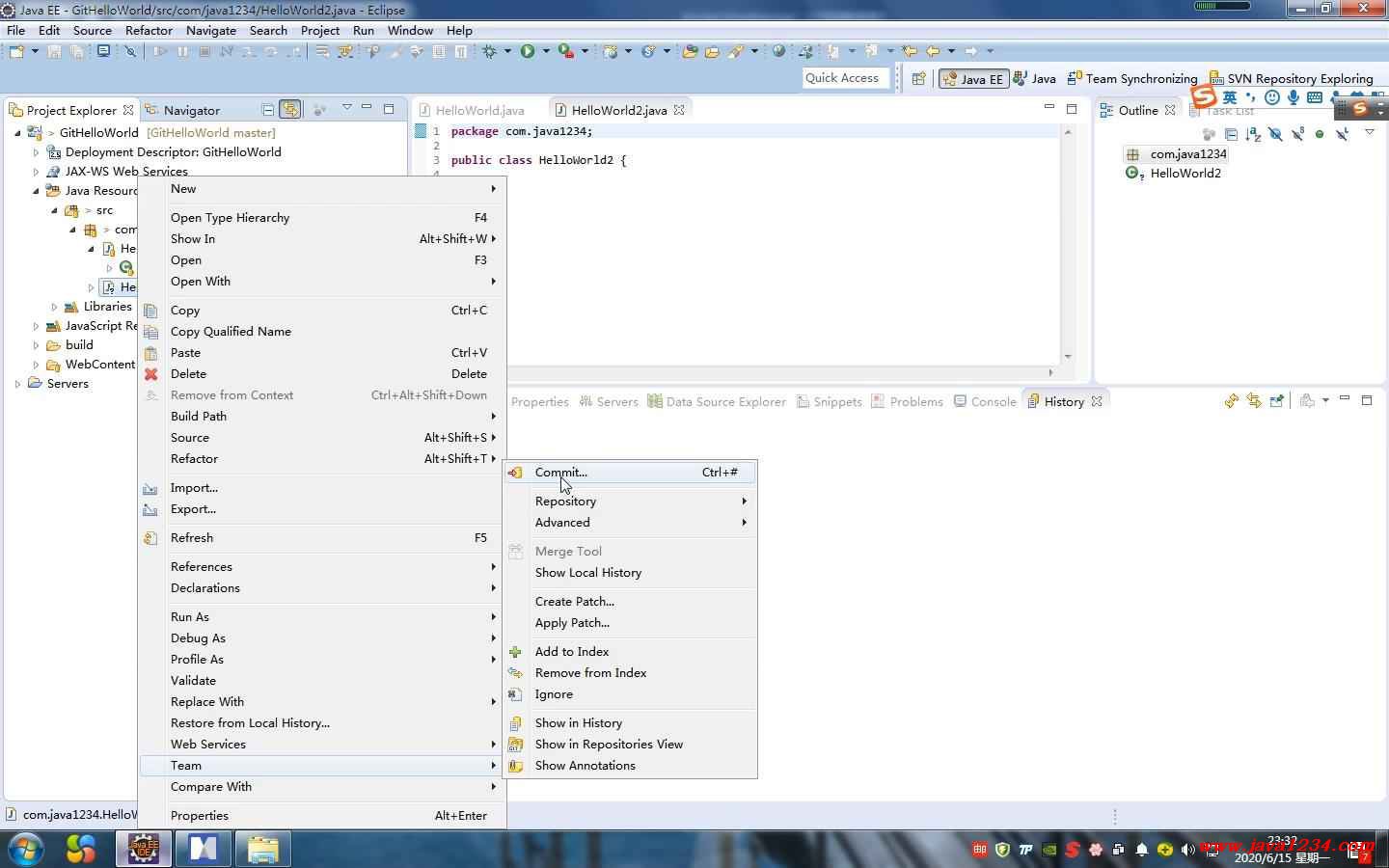Collapse the GitHelloWorld project node

tap(17, 133)
